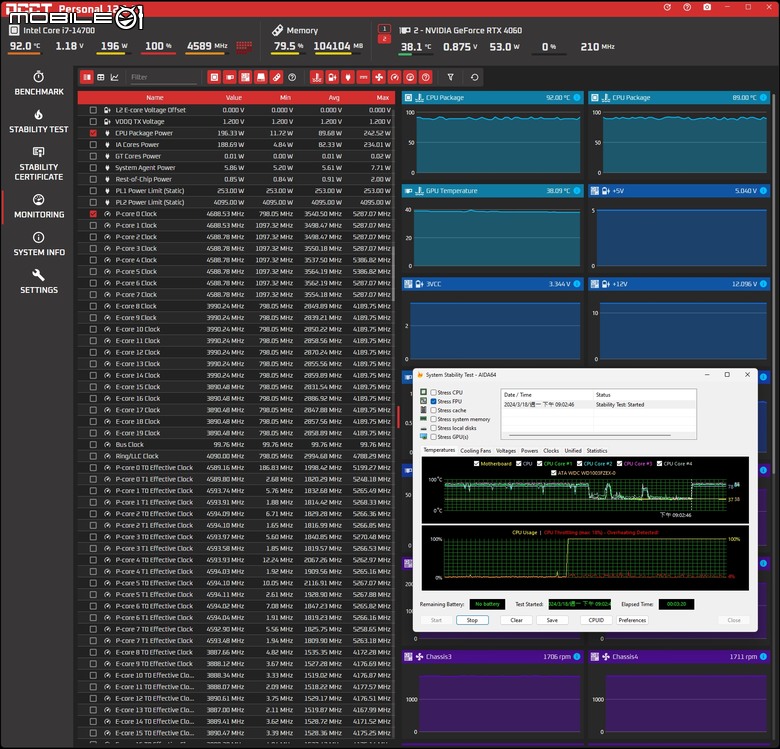The width and height of the screenshot is (780, 749).
Task: Reset min/max values with the refresh icon
Action: 475,77
